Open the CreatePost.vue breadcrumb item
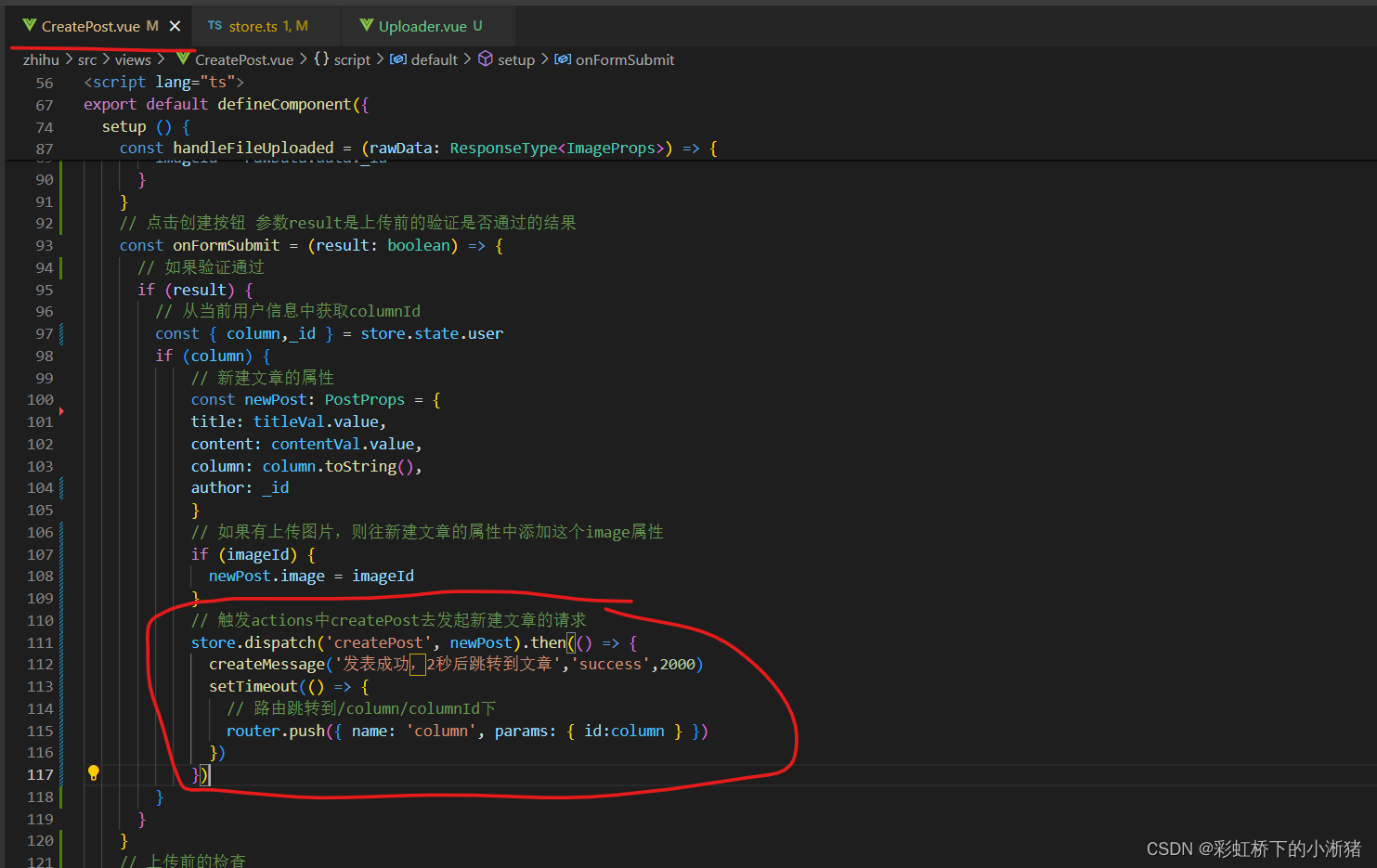This screenshot has height=868, width=1377. [x=244, y=59]
